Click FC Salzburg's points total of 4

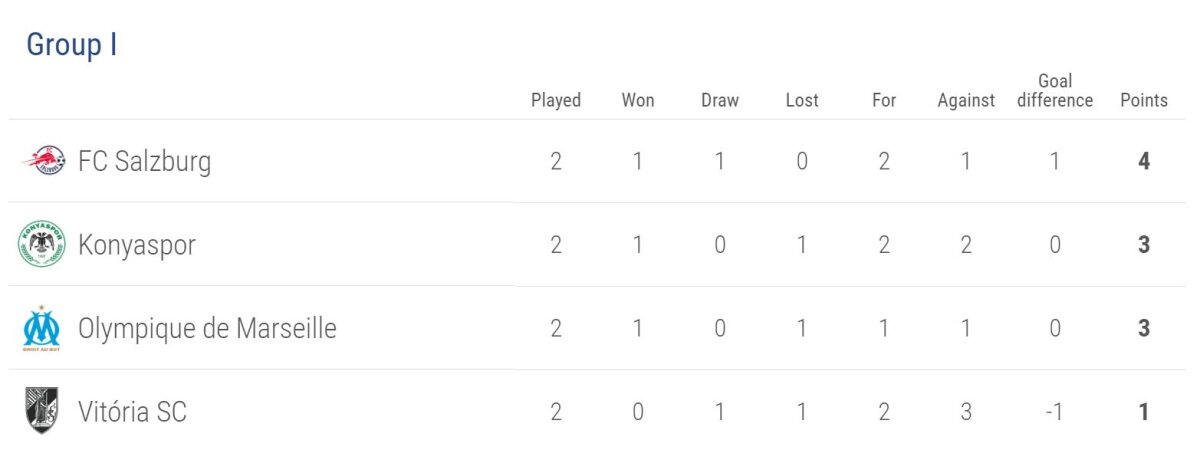click(x=1144, y=161)
